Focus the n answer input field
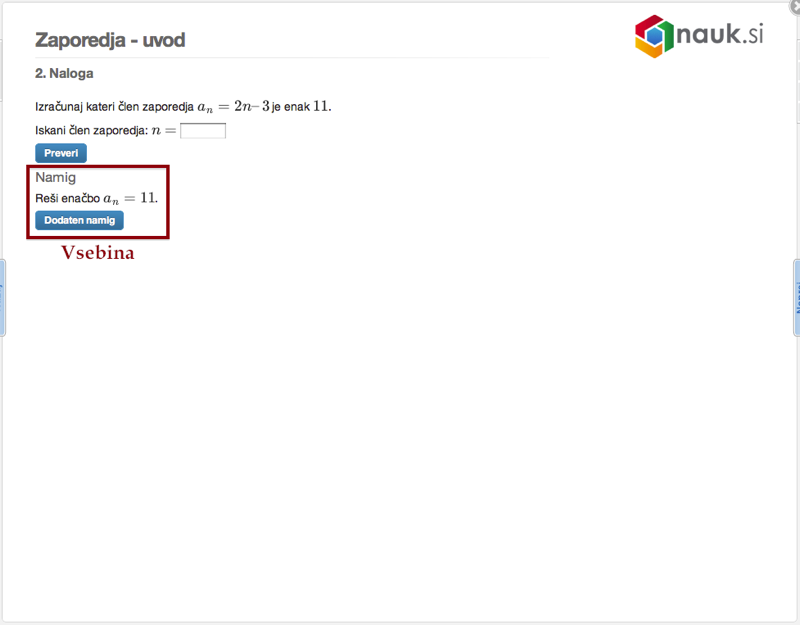The height and width of the screenshot is (625, 800). [x=203, y=130]
